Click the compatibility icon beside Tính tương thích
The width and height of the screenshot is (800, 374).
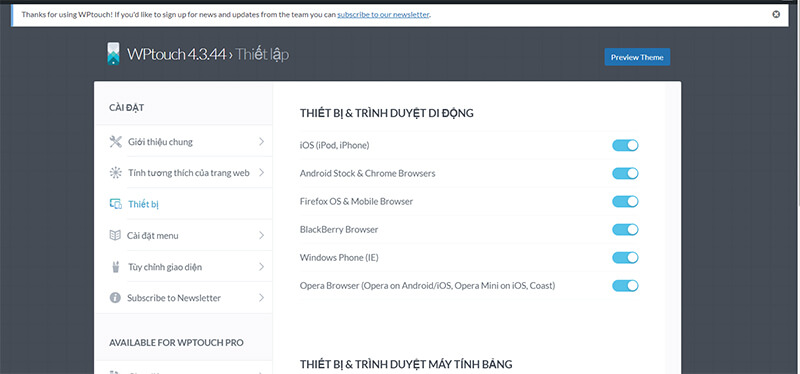coord(115,172)
